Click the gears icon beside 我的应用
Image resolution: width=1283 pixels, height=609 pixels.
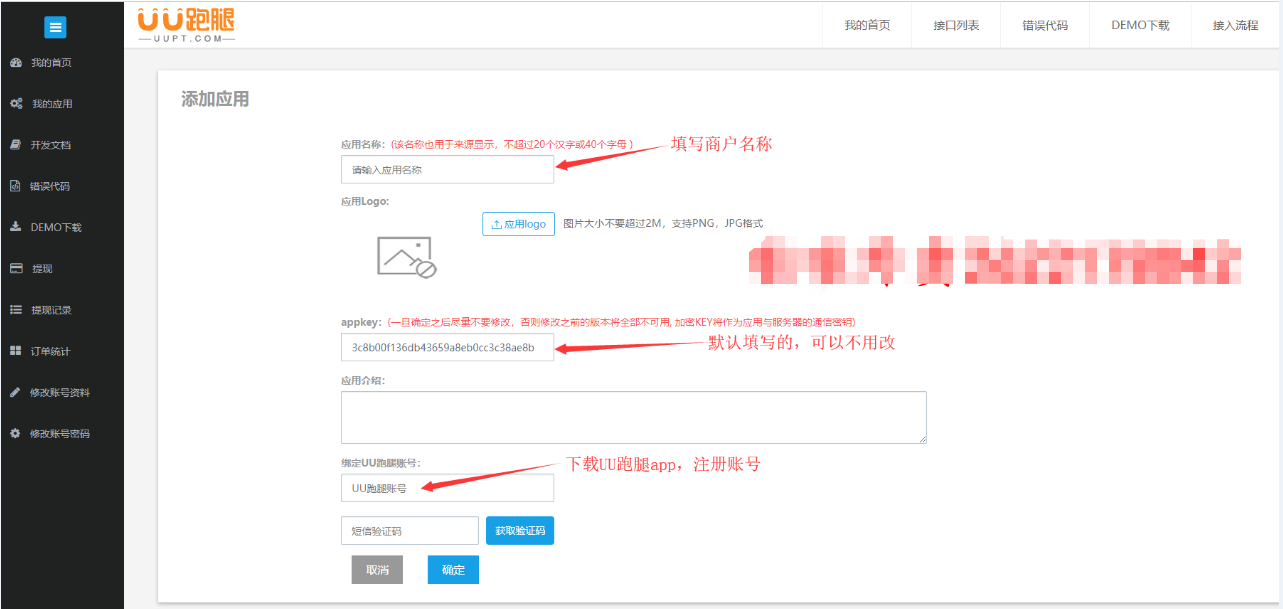(x=16, y=104)
